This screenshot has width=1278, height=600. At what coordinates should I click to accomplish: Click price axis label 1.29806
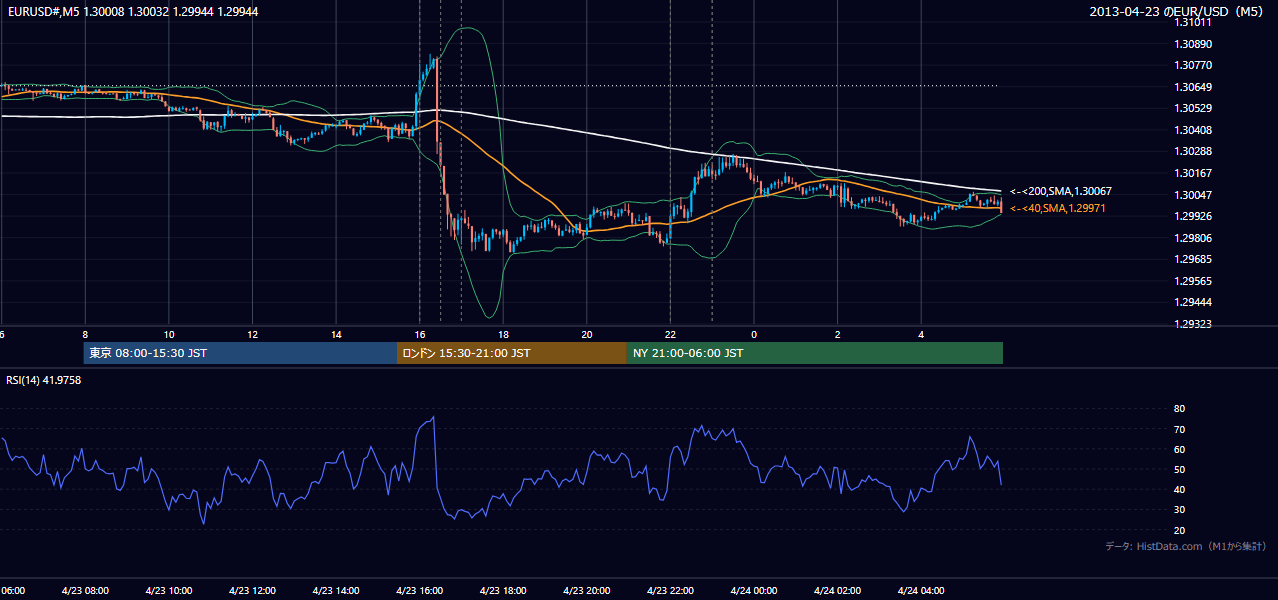click(1193, 238)
